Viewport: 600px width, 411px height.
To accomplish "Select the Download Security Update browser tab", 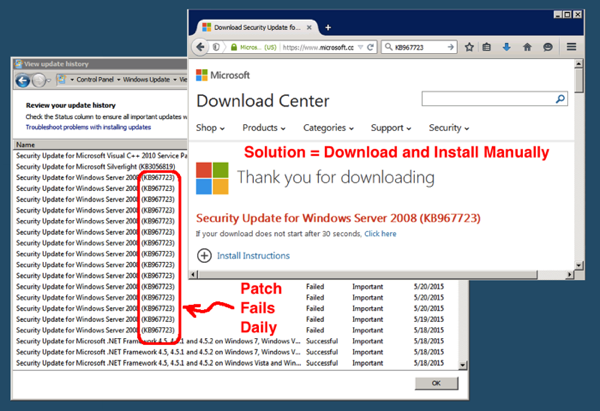I will (257, 28).
